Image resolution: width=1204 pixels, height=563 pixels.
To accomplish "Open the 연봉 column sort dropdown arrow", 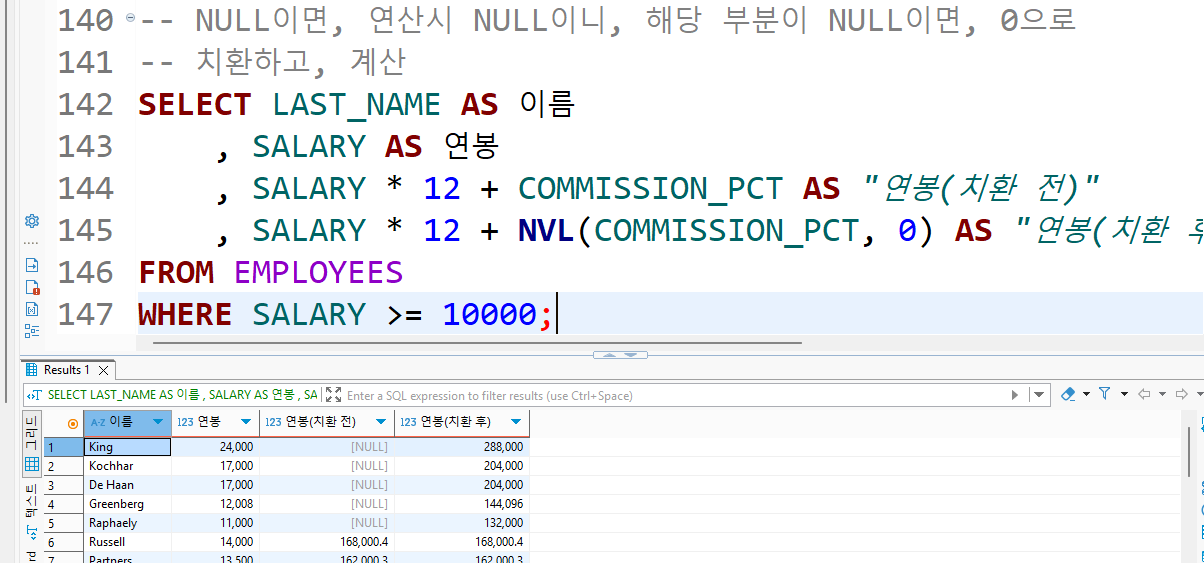I will (x=246, y=422).
